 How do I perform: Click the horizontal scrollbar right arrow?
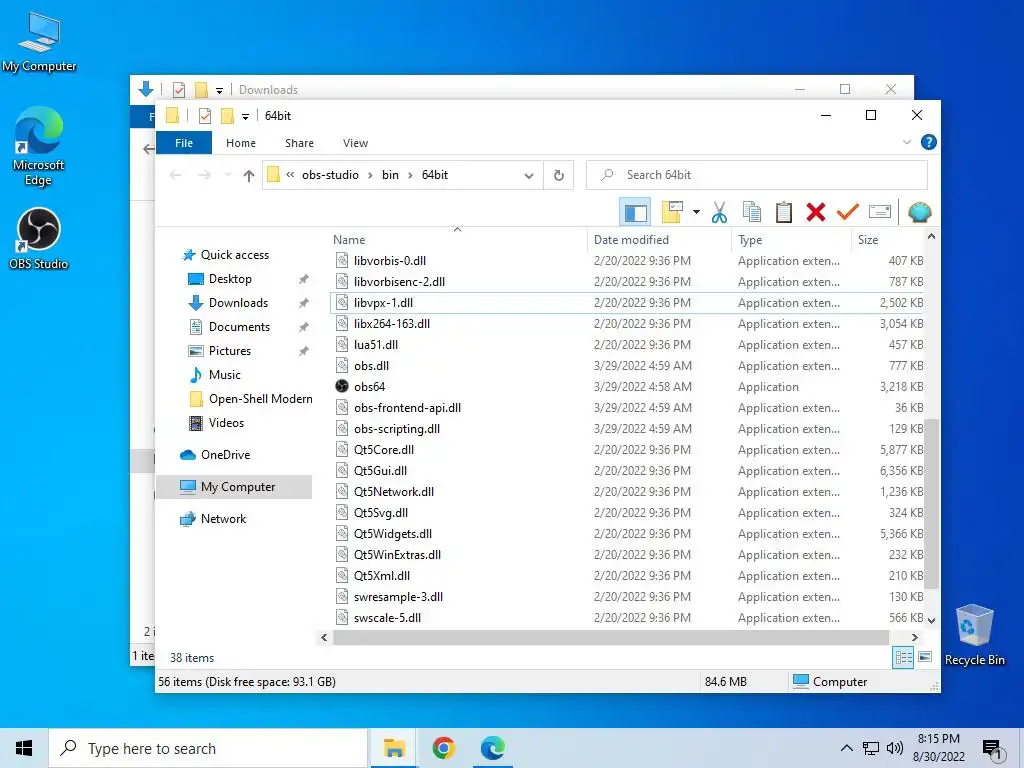click(914, 637)
